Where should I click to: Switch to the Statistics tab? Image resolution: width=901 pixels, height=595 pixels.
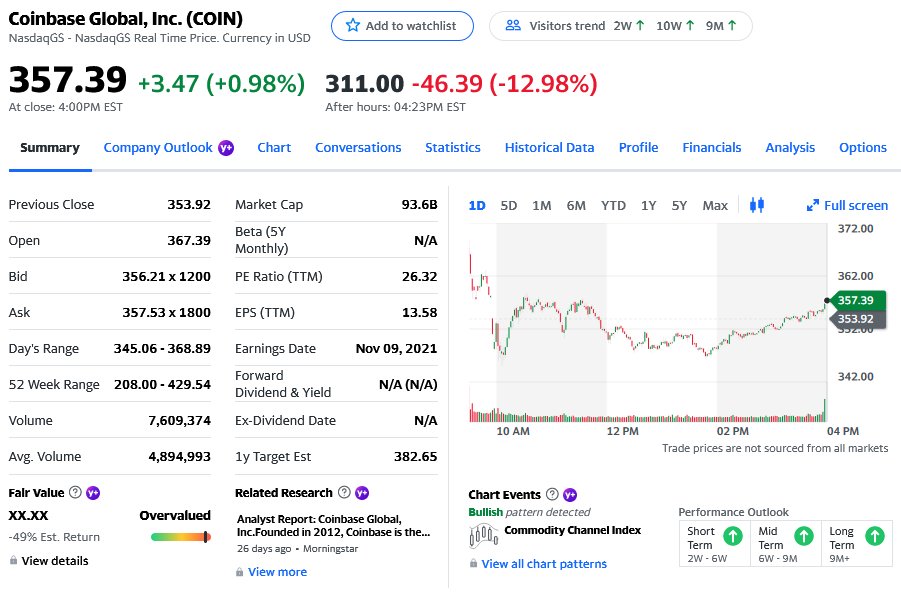pos(453,148)
